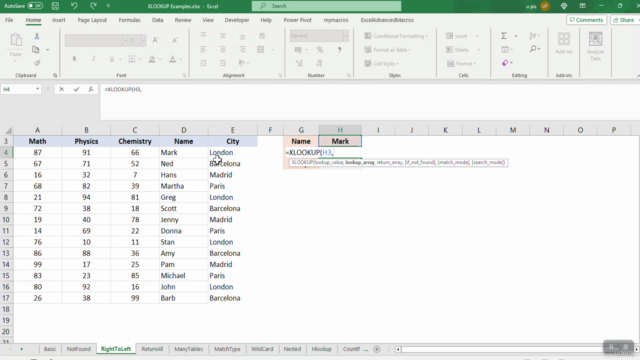
Task: Open Format as Table dropdown
Action: (x=388, y=50)
